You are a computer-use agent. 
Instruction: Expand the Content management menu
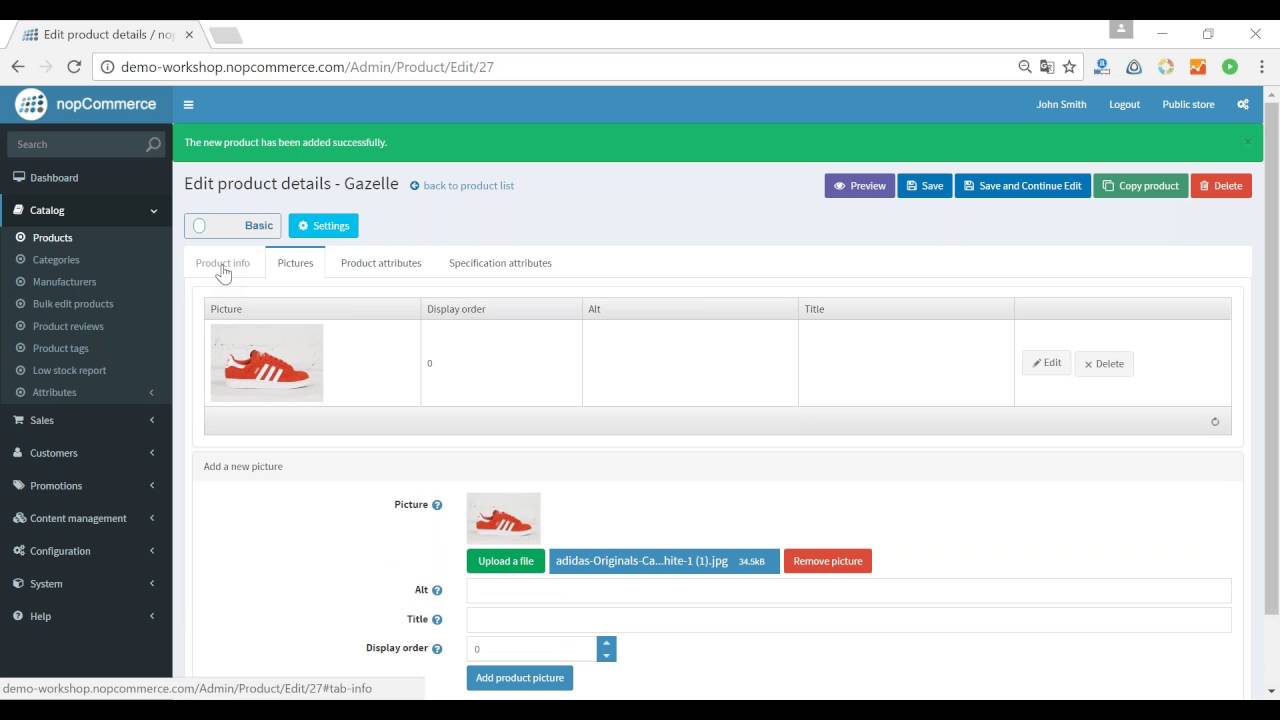click(86, 518)
